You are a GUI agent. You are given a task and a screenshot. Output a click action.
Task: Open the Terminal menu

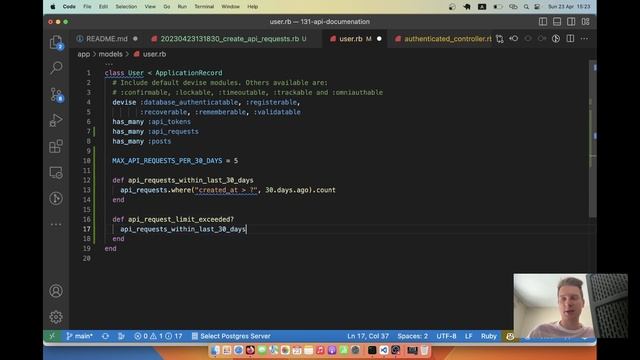(x=204, y=7)
